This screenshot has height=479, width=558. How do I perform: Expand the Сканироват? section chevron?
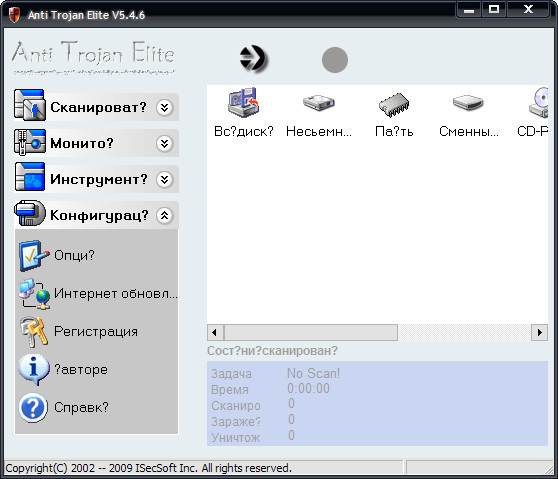point(164,107)
